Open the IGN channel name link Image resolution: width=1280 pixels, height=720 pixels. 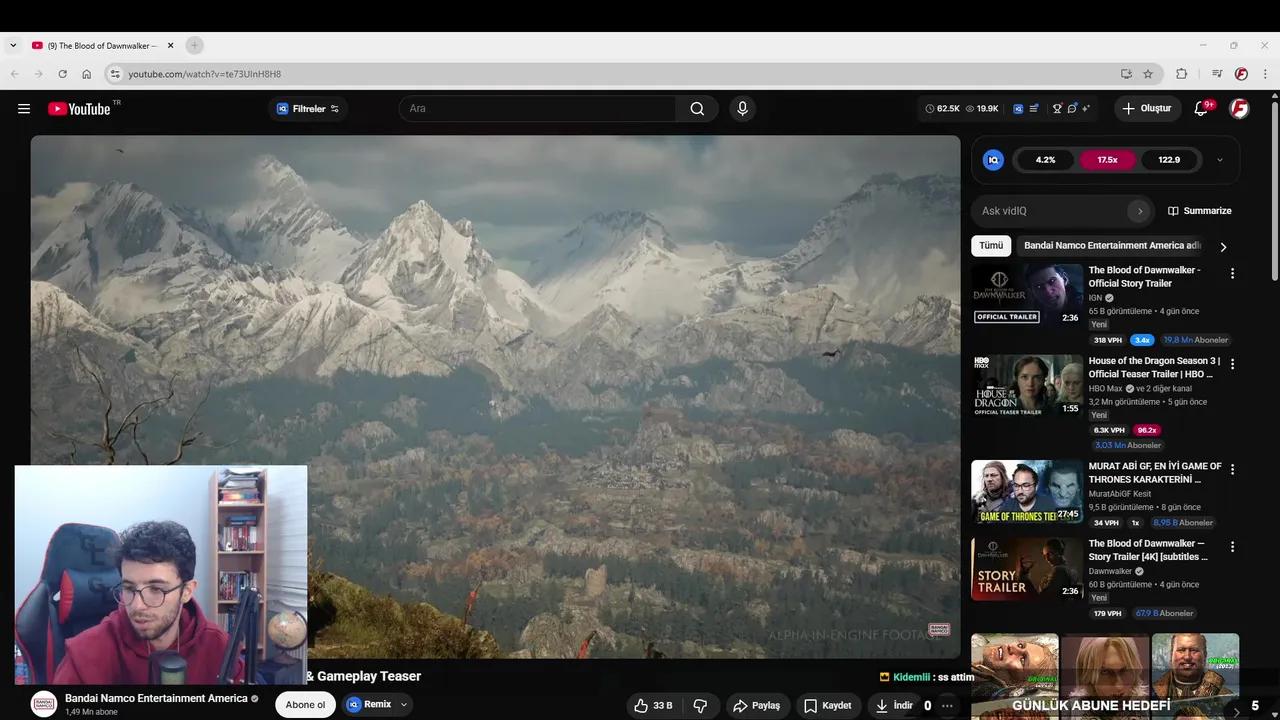1095,298
